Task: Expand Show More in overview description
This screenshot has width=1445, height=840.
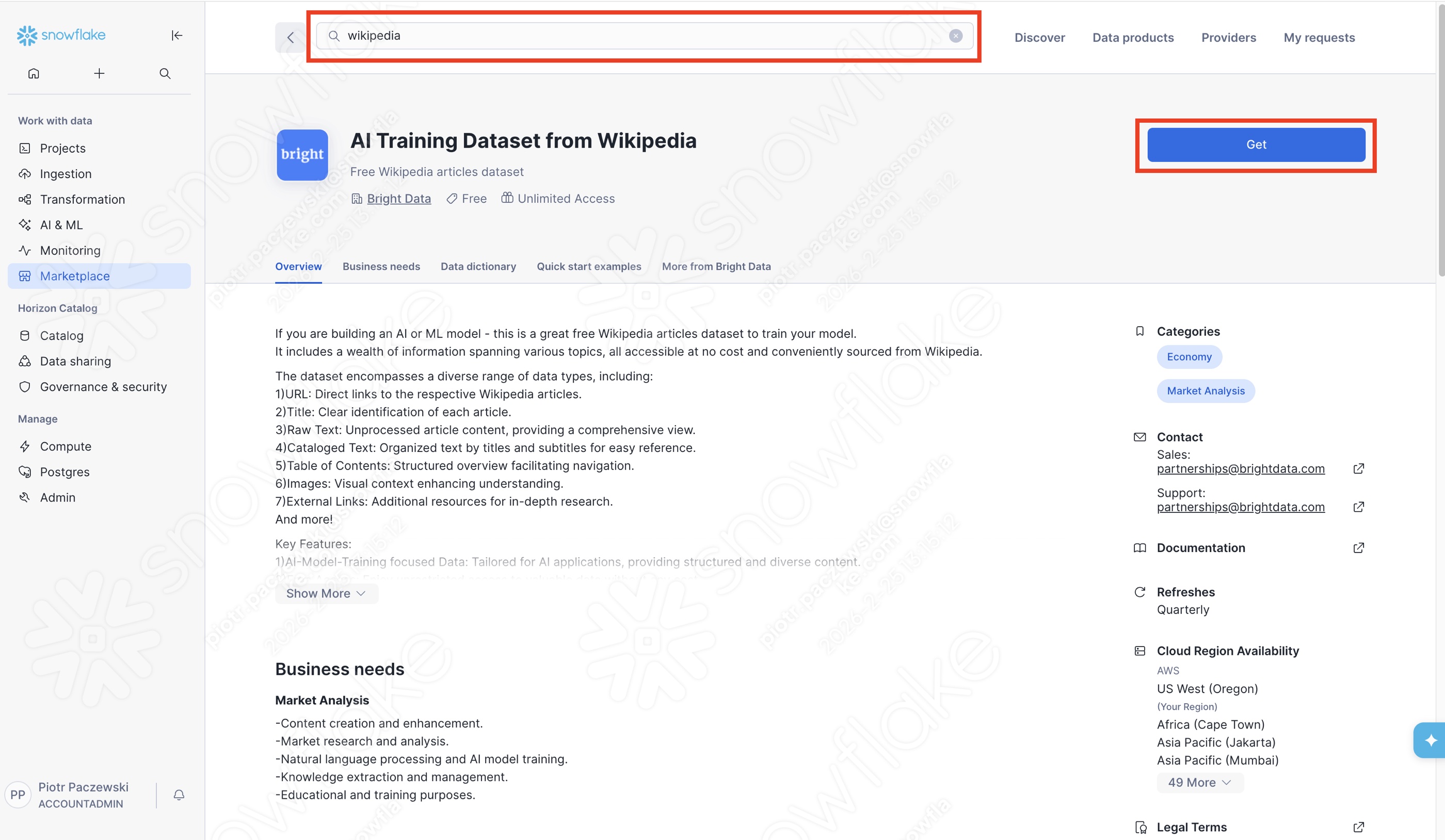Action: [x=326, y=593]
